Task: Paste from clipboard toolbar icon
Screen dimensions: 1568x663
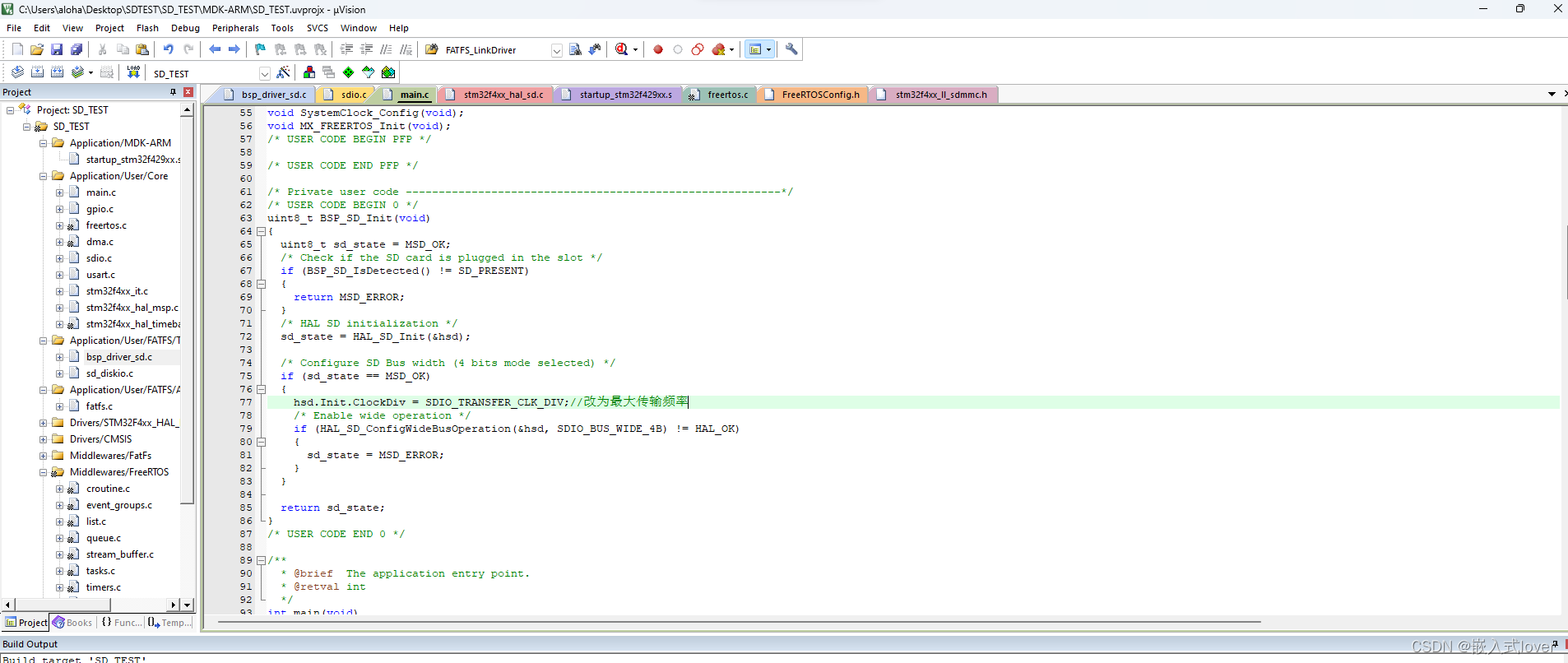Action: (142, 49)
